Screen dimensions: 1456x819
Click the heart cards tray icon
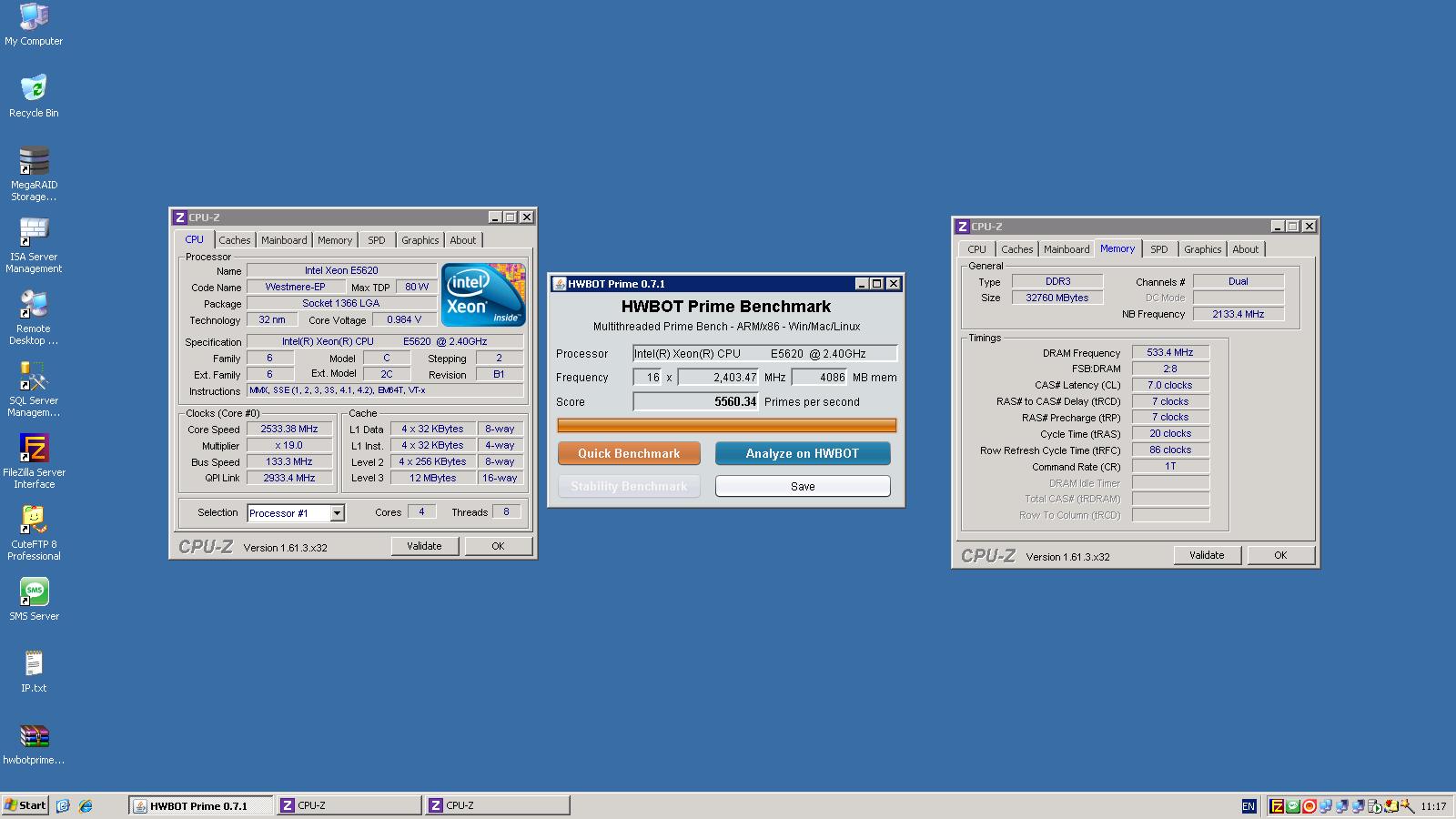click(x=1391, y=806)
